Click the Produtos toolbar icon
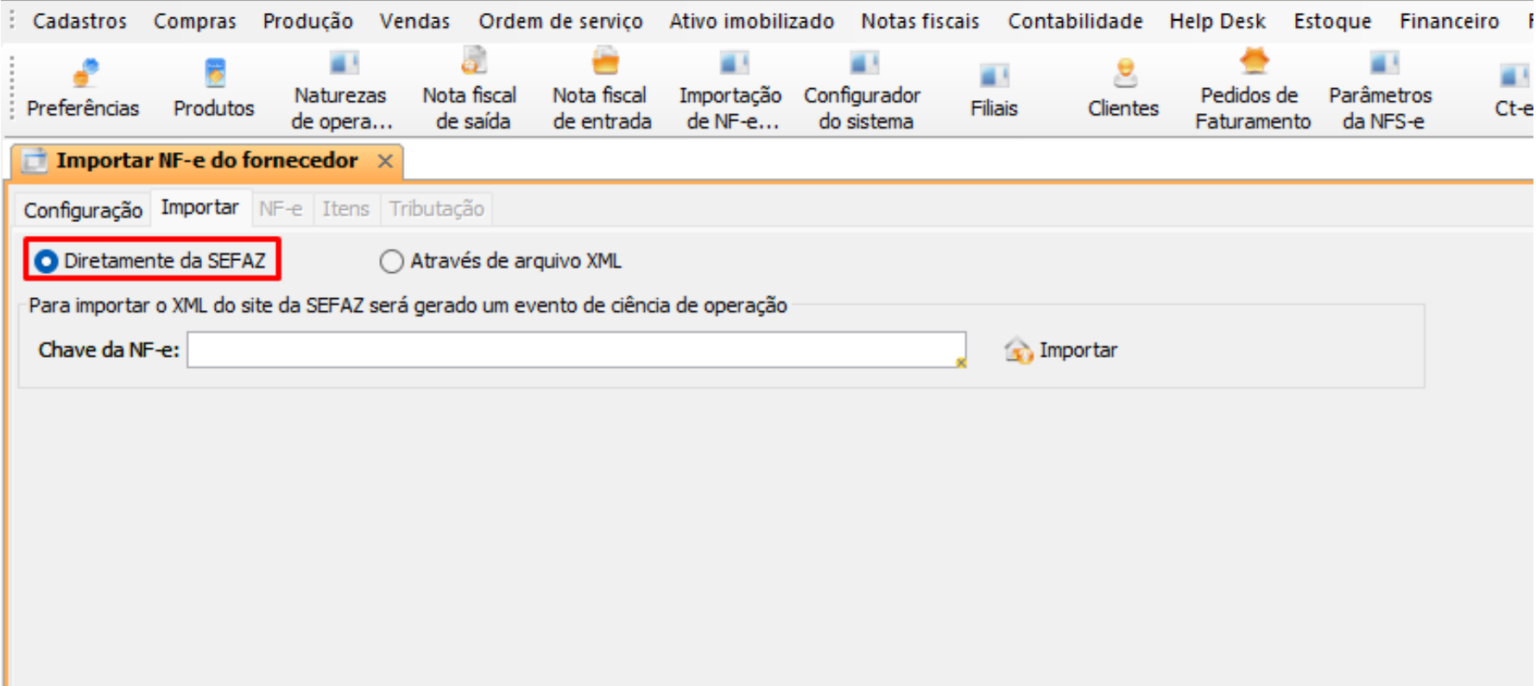Image resolution: width=1536 pixels, height=686 pixels. point(214,90)
